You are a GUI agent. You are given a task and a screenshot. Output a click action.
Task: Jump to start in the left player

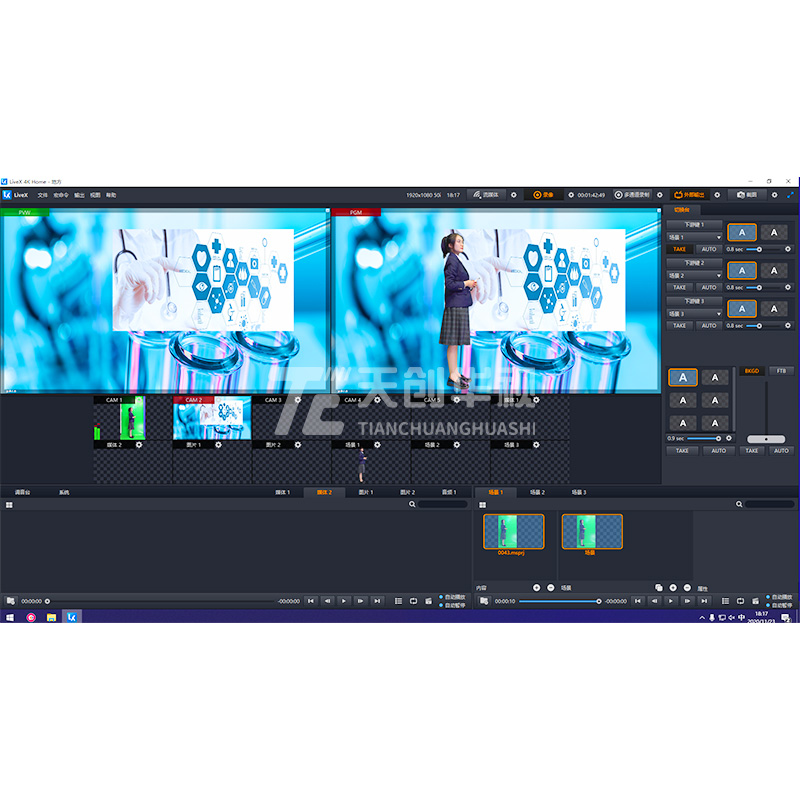pos(311,601)
